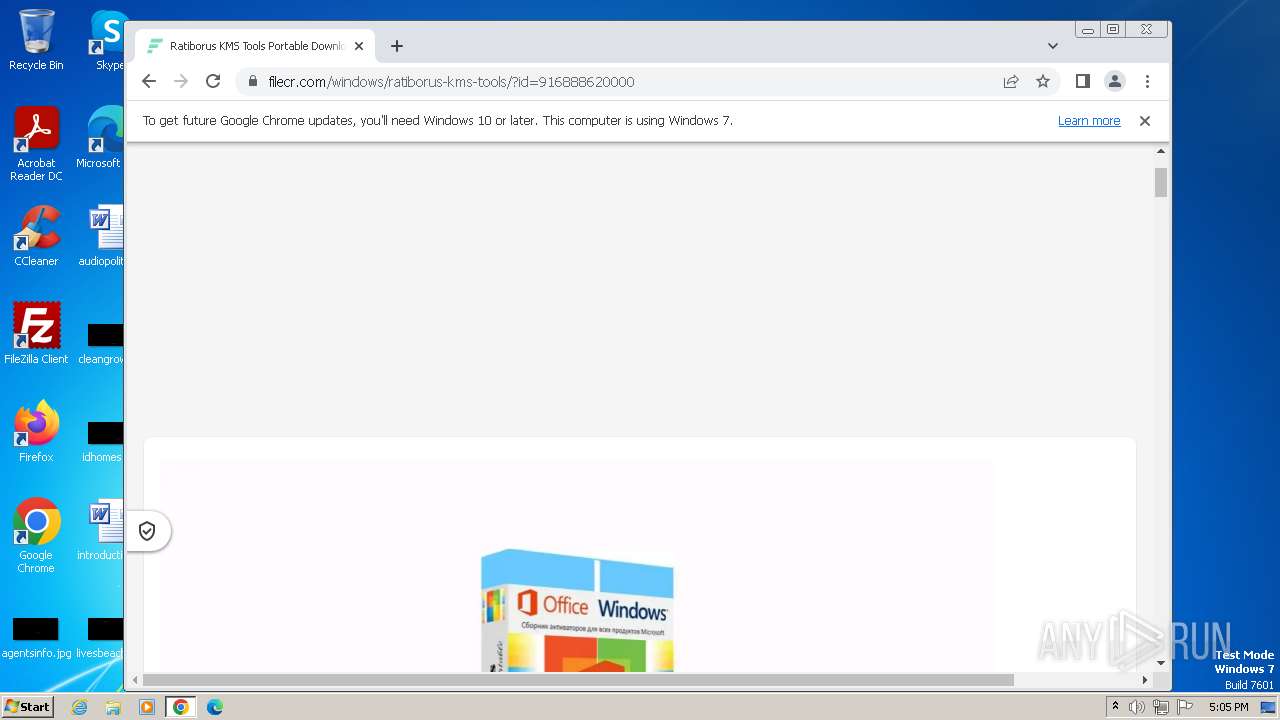Open Windows Explorer folder from taskbar
Image resolution: width=1280 pixels, height=720 pixels.
click(x=113, y=707)
